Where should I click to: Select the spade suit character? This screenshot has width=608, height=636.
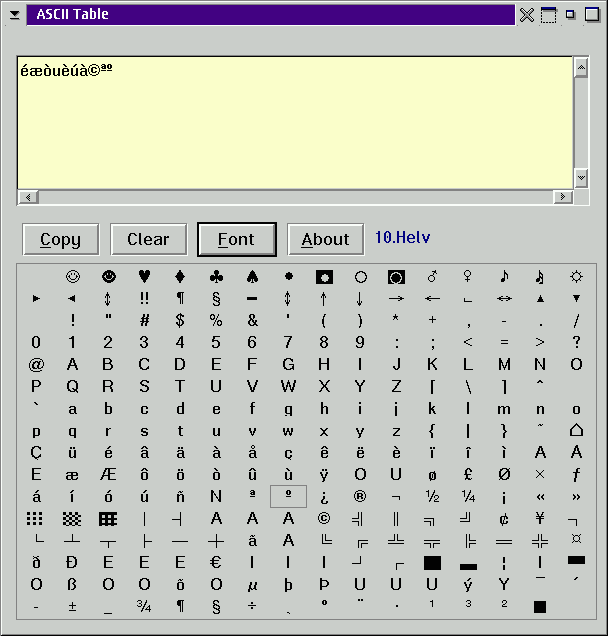point(252,277)
